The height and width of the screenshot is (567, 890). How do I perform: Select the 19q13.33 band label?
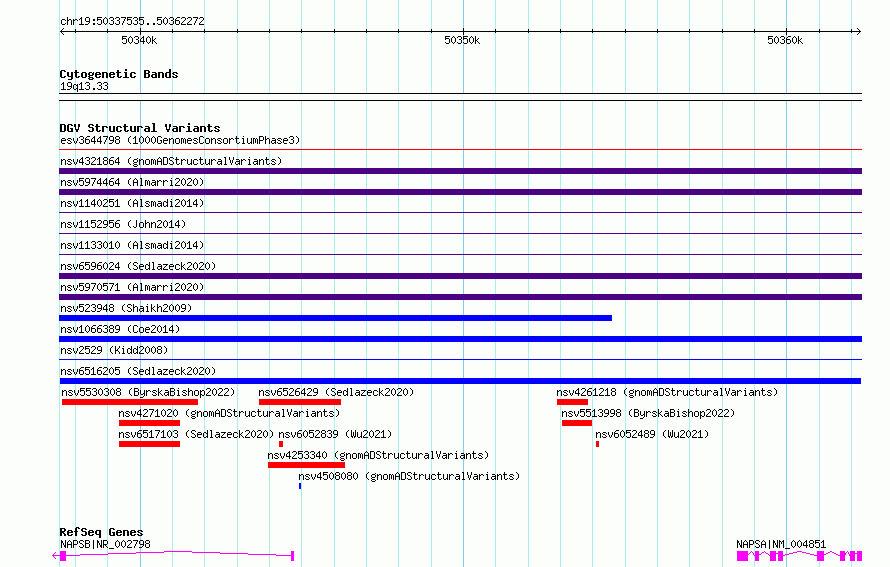tap(84, 86)
